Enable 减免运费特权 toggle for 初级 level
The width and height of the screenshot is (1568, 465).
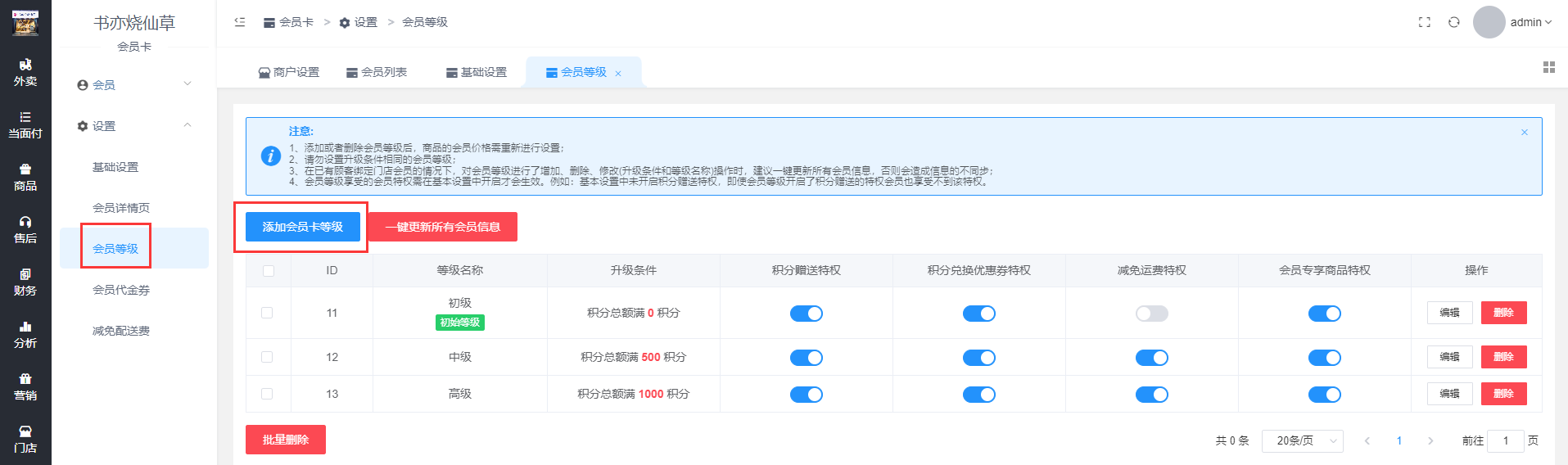1151,314
